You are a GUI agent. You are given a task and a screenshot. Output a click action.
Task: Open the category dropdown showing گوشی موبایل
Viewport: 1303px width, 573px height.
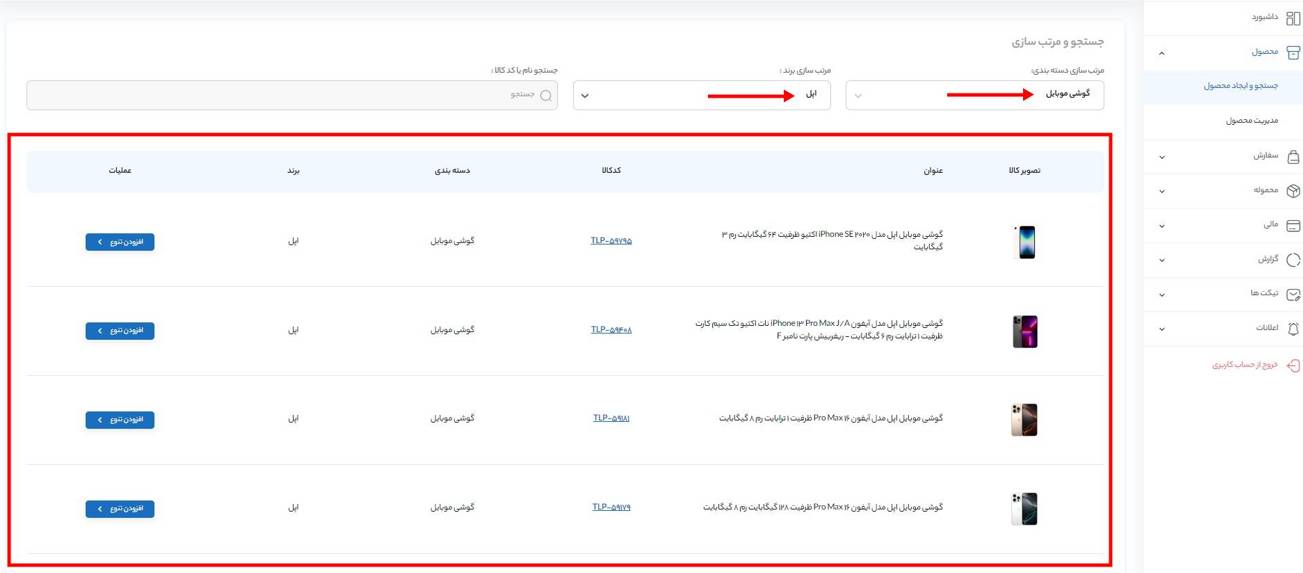pos(975,95)
